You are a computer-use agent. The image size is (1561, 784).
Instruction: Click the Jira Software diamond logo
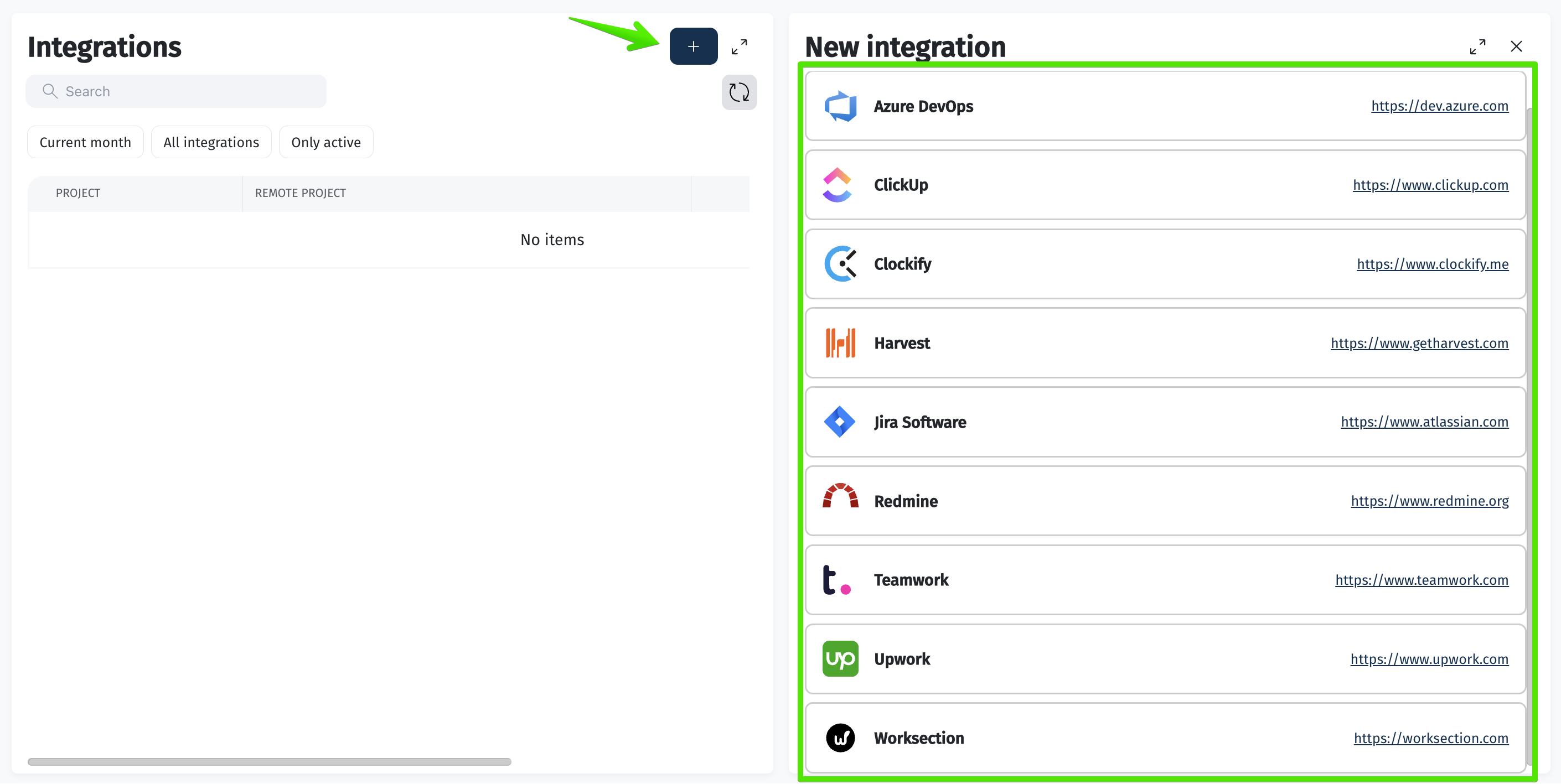tap(839, 422)
